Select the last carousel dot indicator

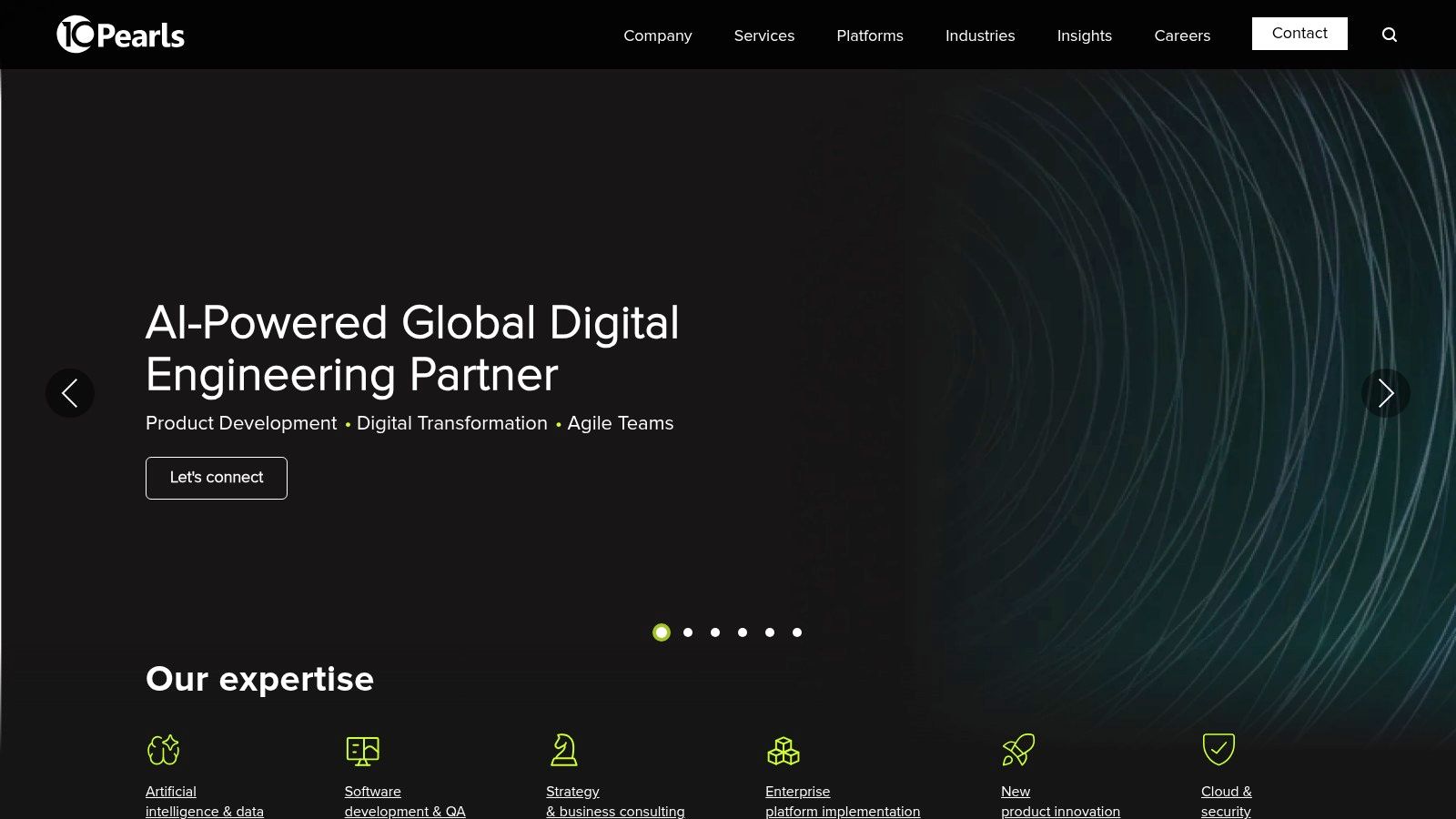(x=798, y=632)
